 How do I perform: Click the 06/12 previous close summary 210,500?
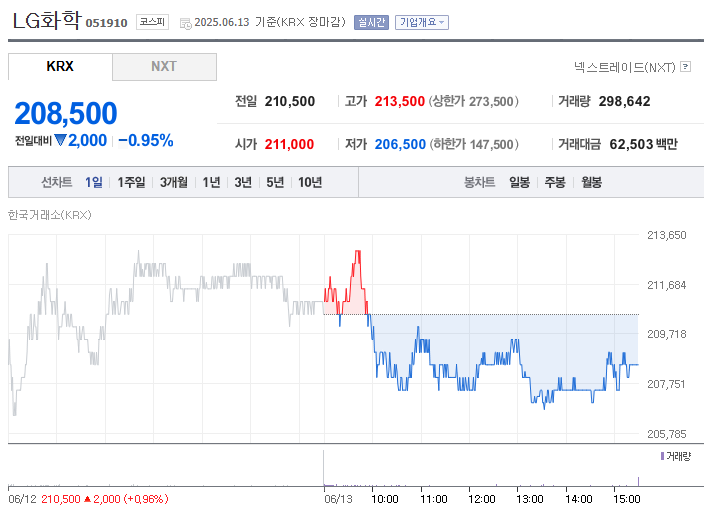click(61, 499)
